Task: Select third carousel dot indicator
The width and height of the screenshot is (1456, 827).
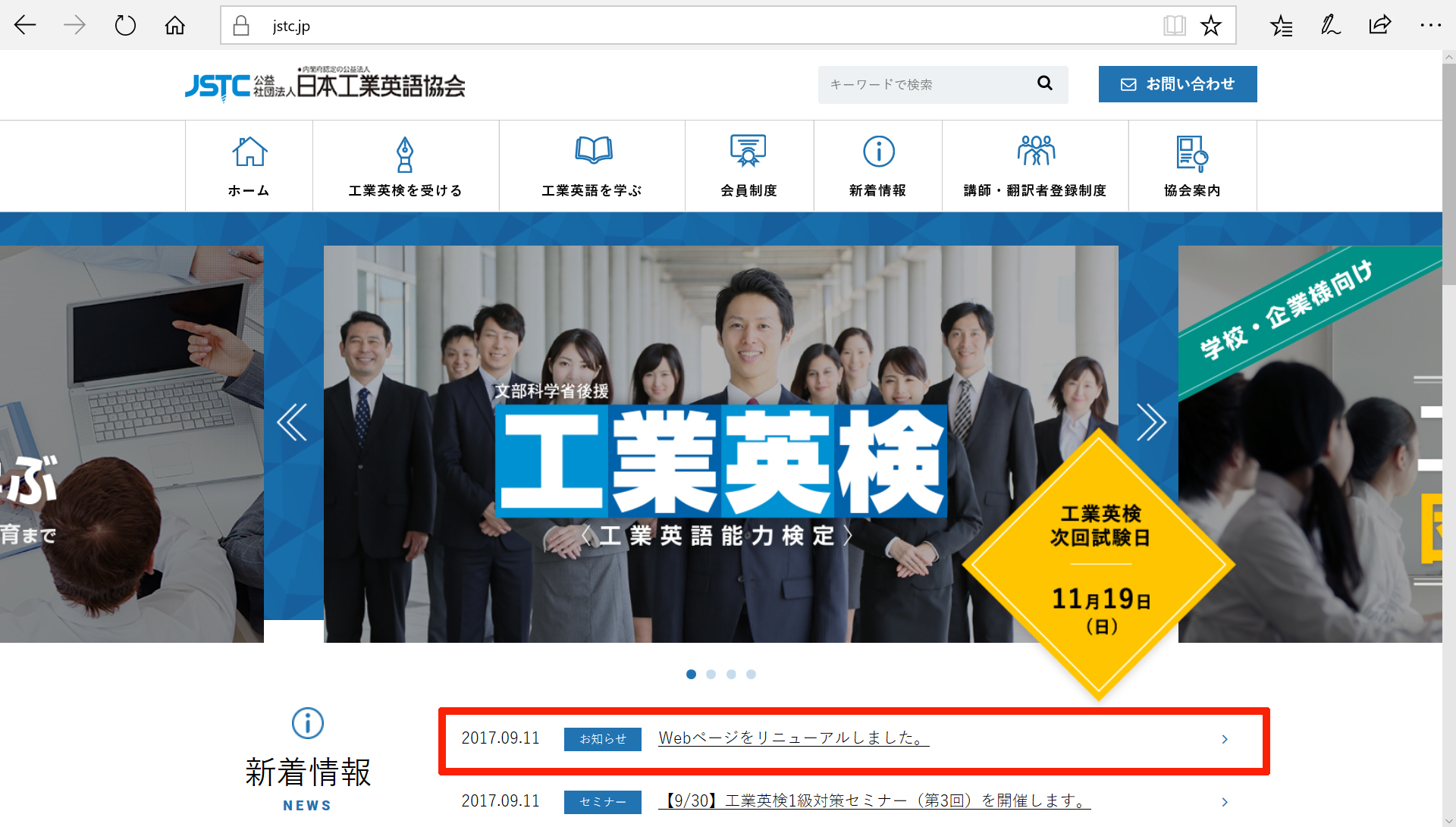Action: 731,674
